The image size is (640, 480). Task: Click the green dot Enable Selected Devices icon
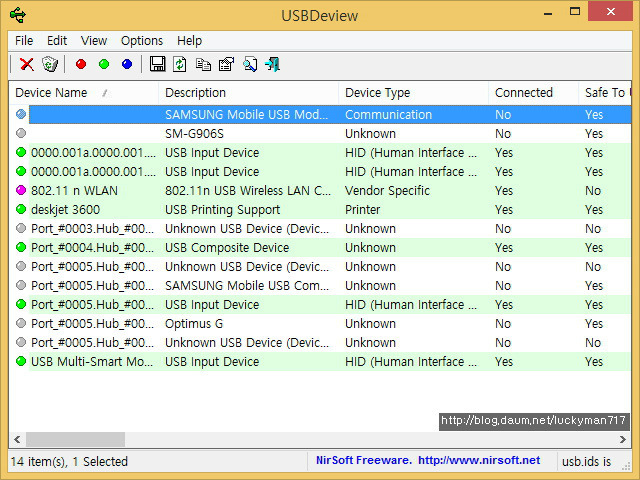[104, 64]
